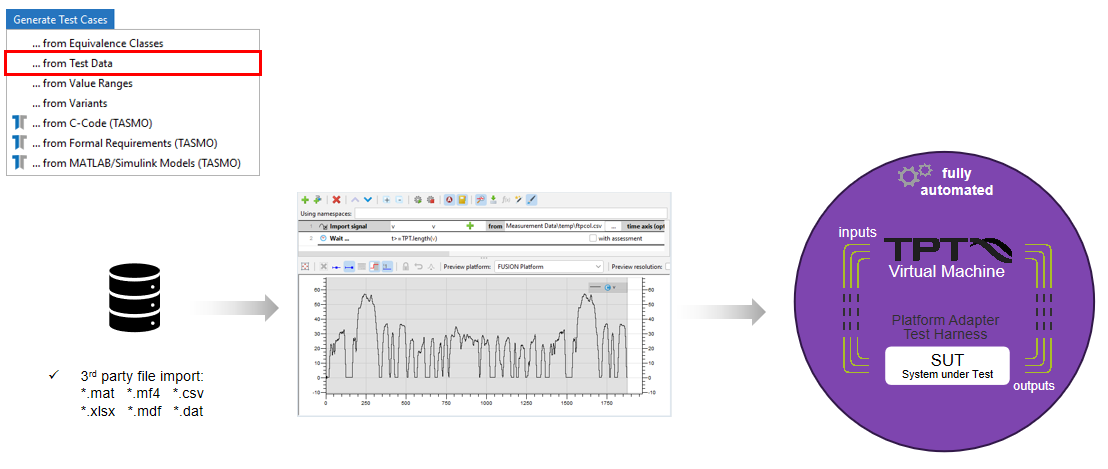Viewport: 1108px width, 469px height.
Task: Click the ftpcol.csv file path field
Action: tap(553, 226)
